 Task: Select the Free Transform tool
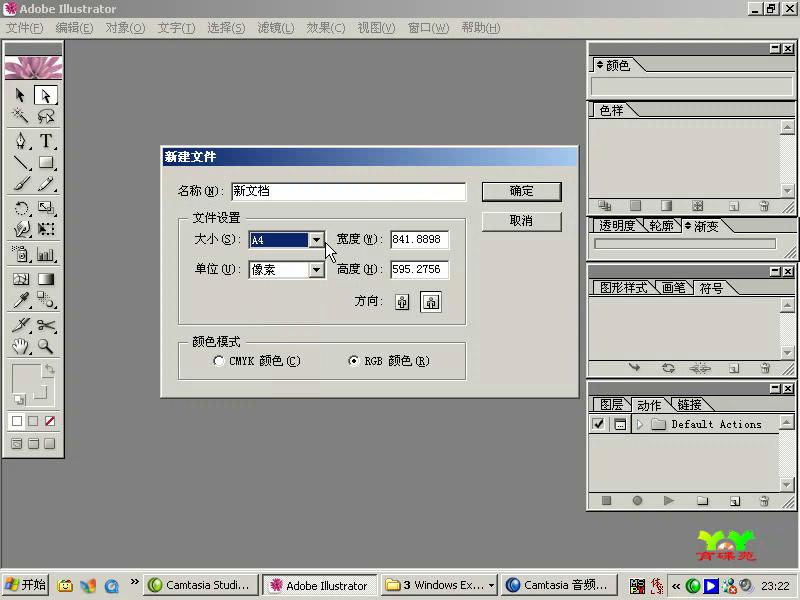coord(46,229)
